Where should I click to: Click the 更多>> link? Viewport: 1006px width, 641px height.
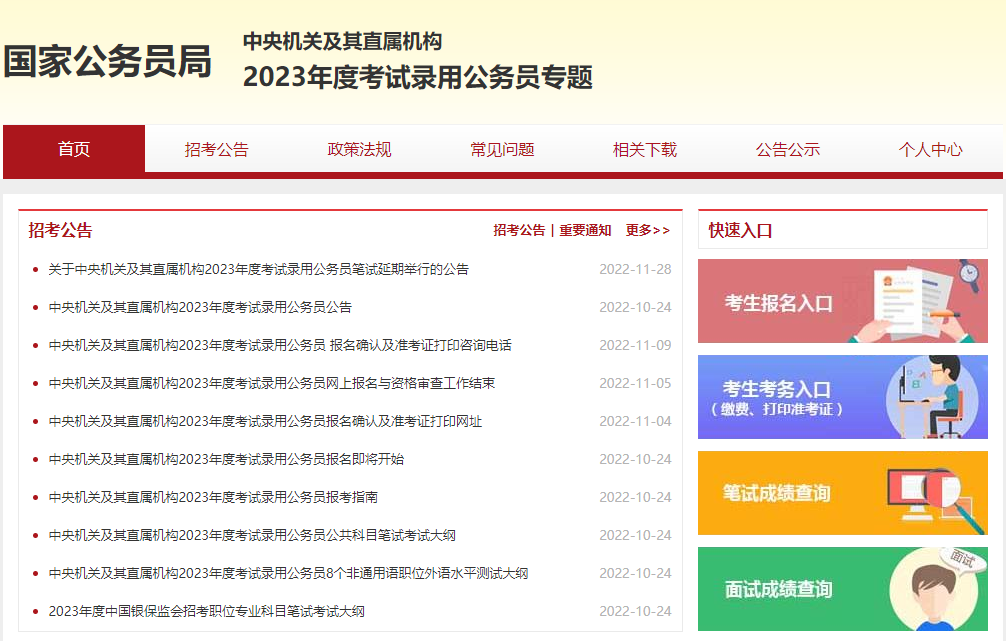pyautogui.click(x=647, y=230)
